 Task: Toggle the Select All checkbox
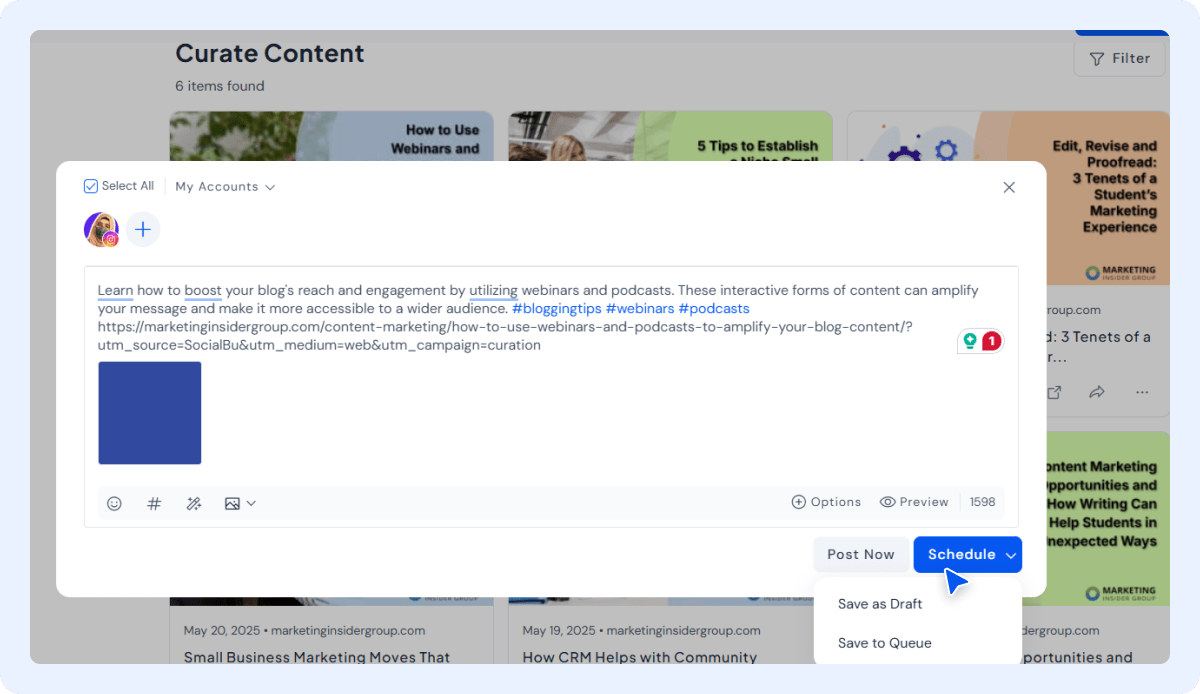[91, 186]
